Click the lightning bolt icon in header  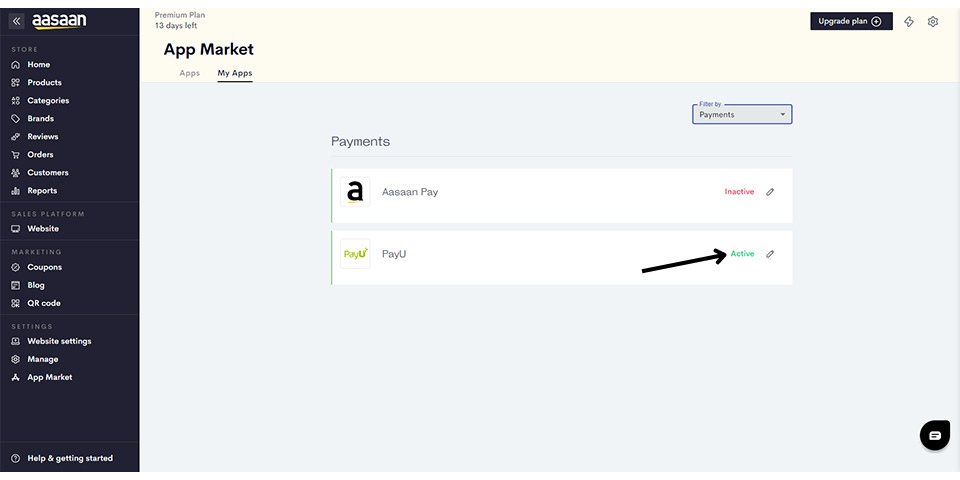pos(909,21)
